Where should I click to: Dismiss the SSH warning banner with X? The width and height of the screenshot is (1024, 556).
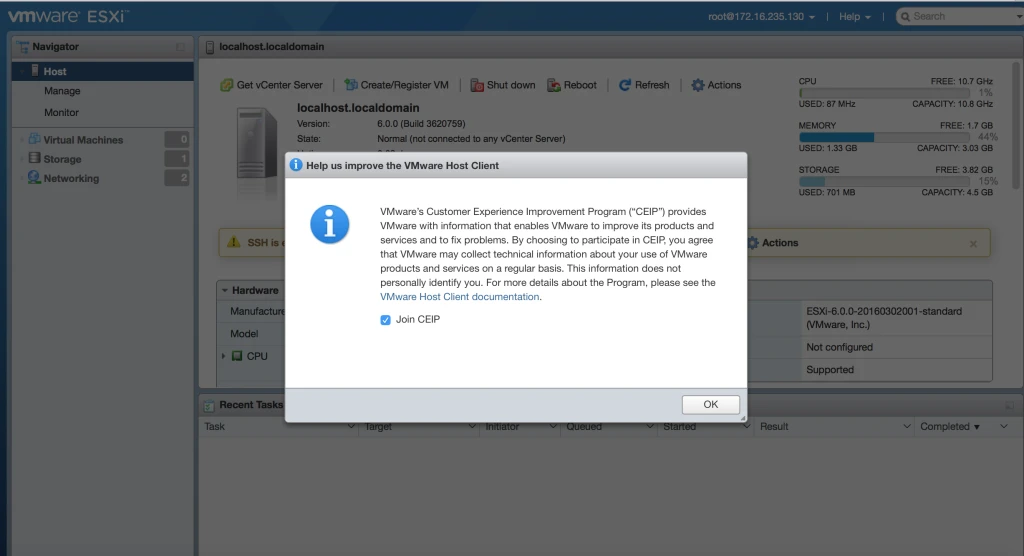point(973,244)
